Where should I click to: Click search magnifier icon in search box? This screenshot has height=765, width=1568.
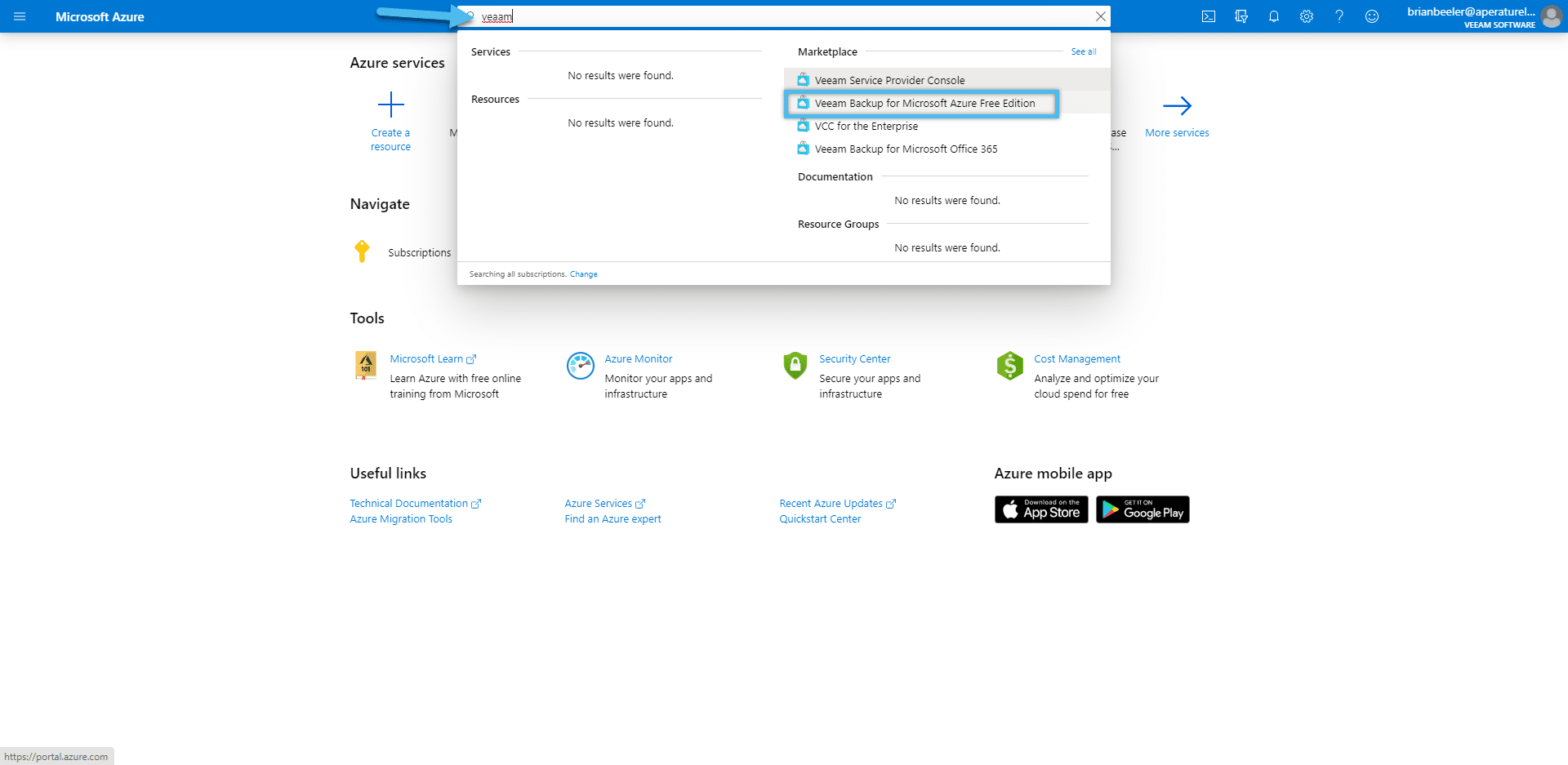[470, 16]
